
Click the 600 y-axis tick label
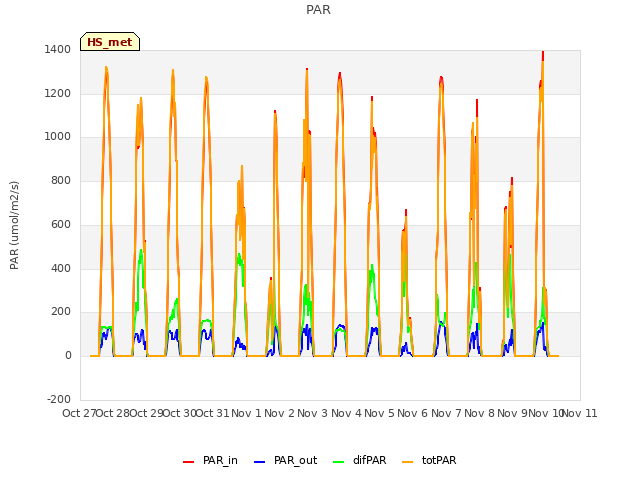[x=61, y=224]
